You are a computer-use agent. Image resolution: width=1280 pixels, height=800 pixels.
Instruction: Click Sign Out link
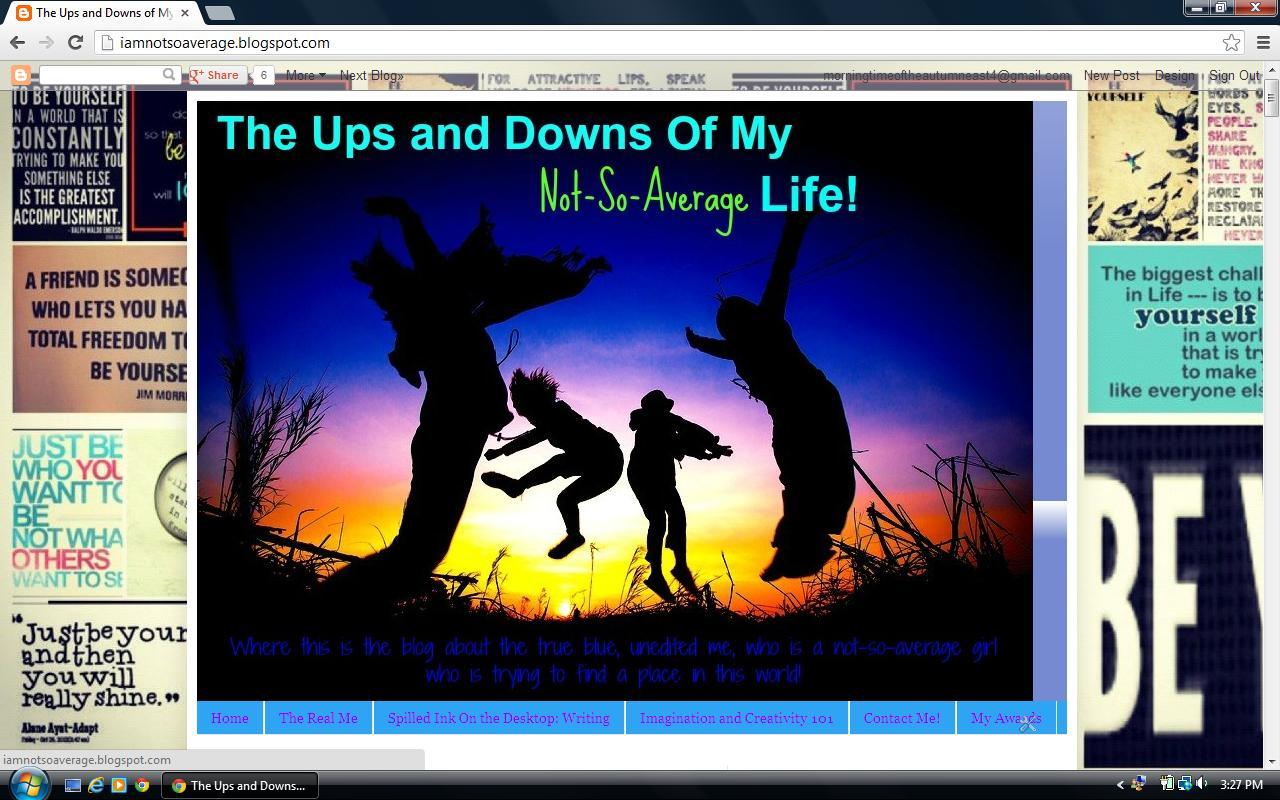click(x=1234, y=75)
